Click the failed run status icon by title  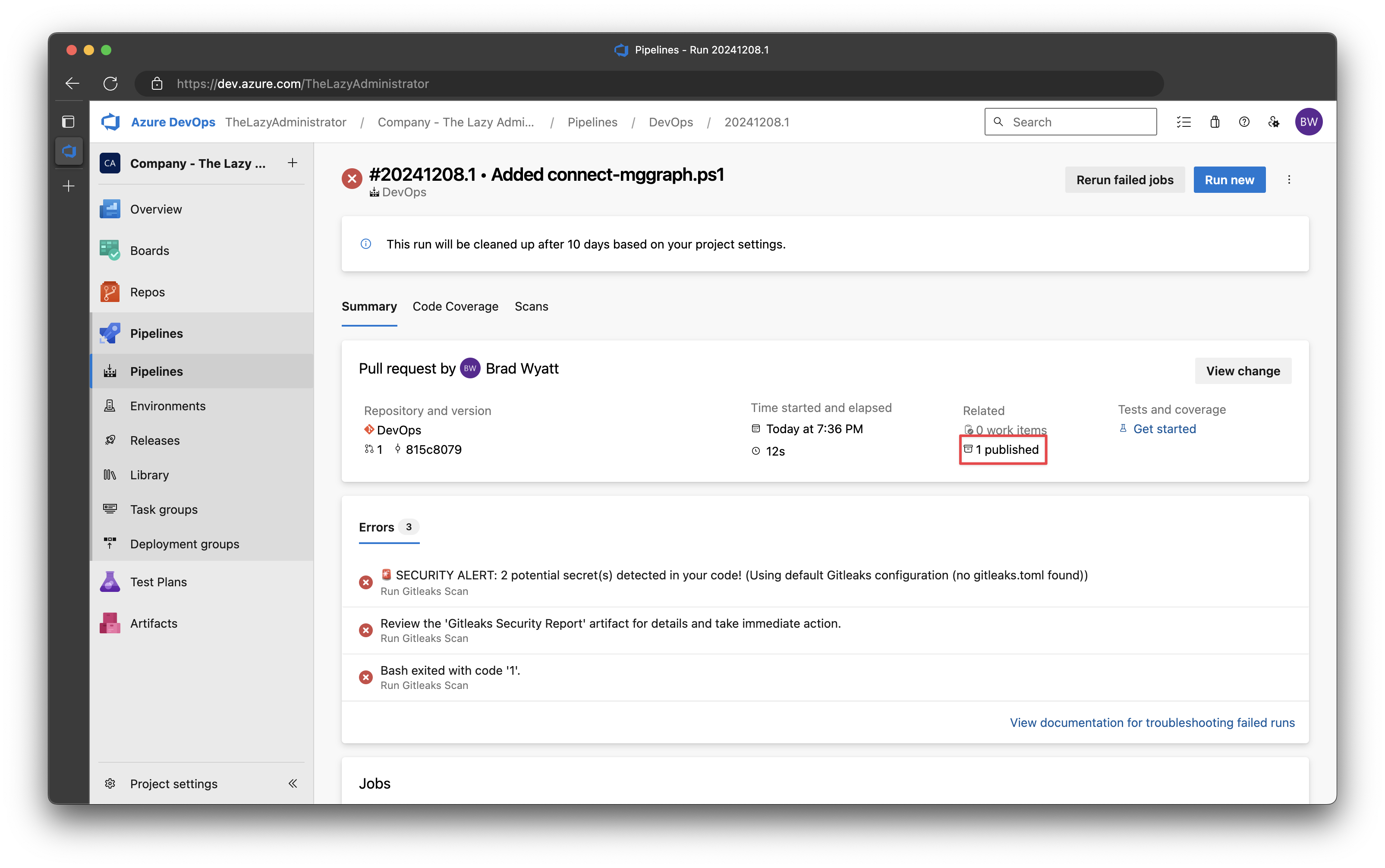click(352, 179)
